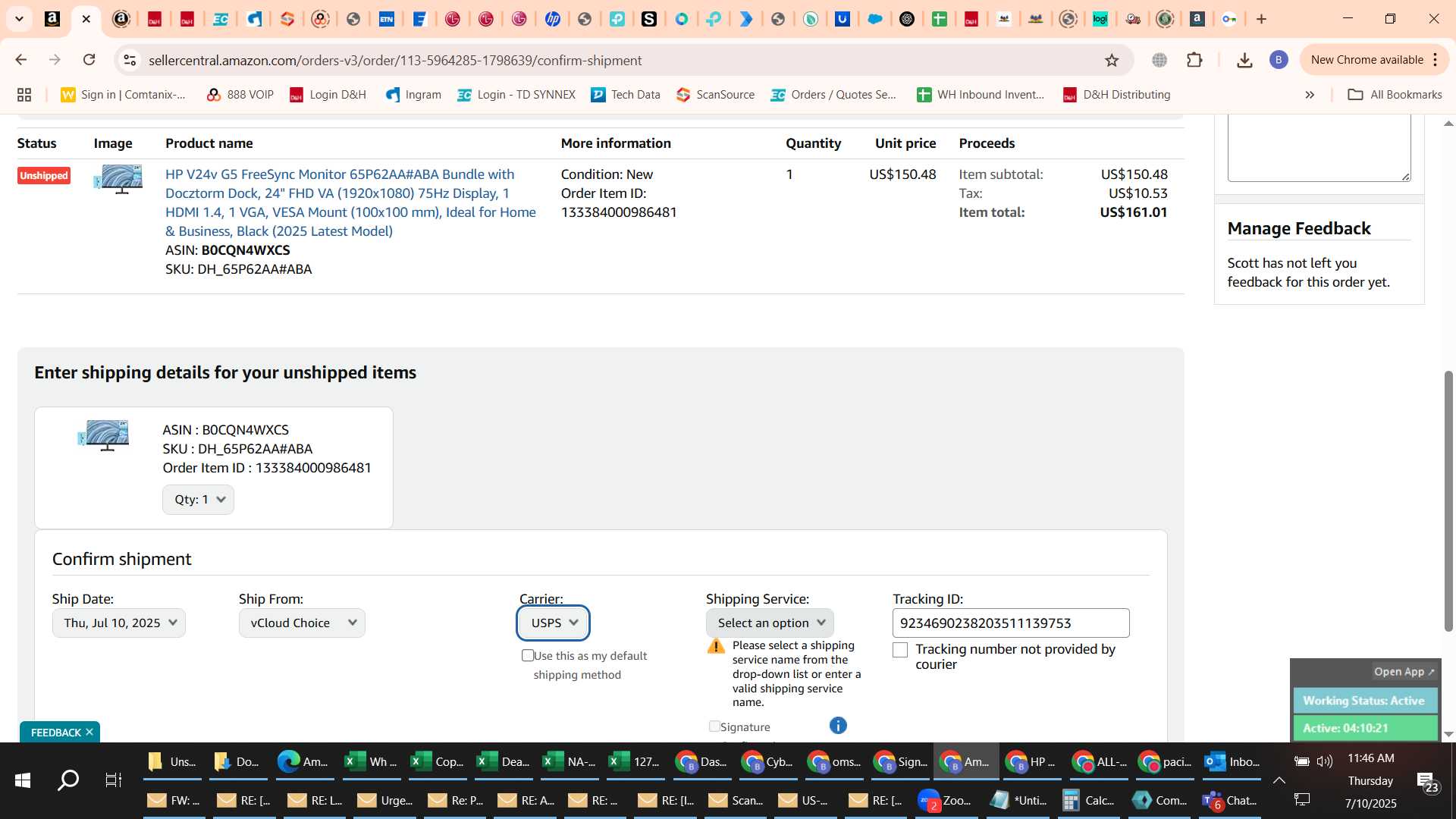Open the Login - TD SYNNEX bookmark
The image size is (1456, 819).
click(516, 95)
